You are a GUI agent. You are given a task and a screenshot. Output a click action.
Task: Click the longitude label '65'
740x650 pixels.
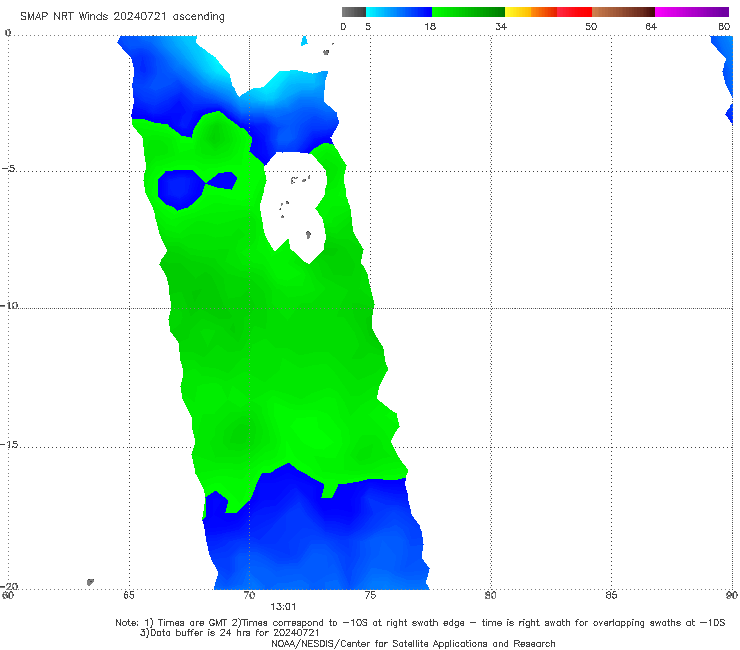[129, 595]
